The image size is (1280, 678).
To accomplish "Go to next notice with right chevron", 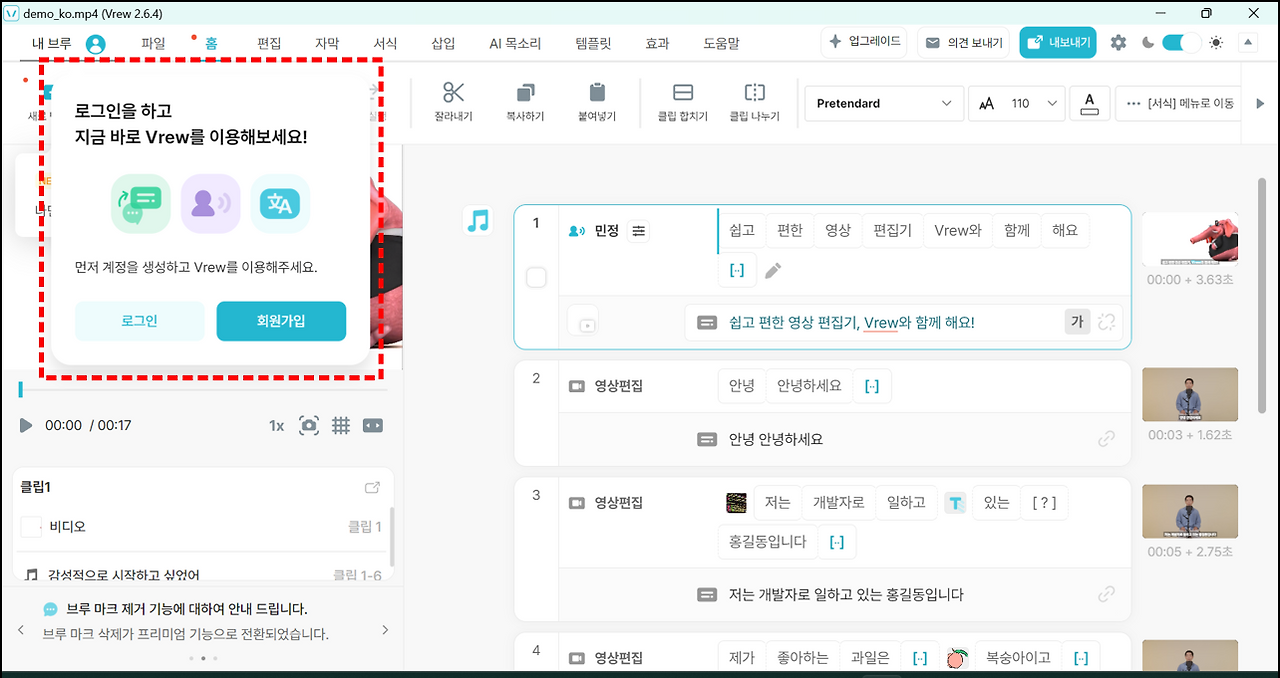I will click(x=386, y=630).
